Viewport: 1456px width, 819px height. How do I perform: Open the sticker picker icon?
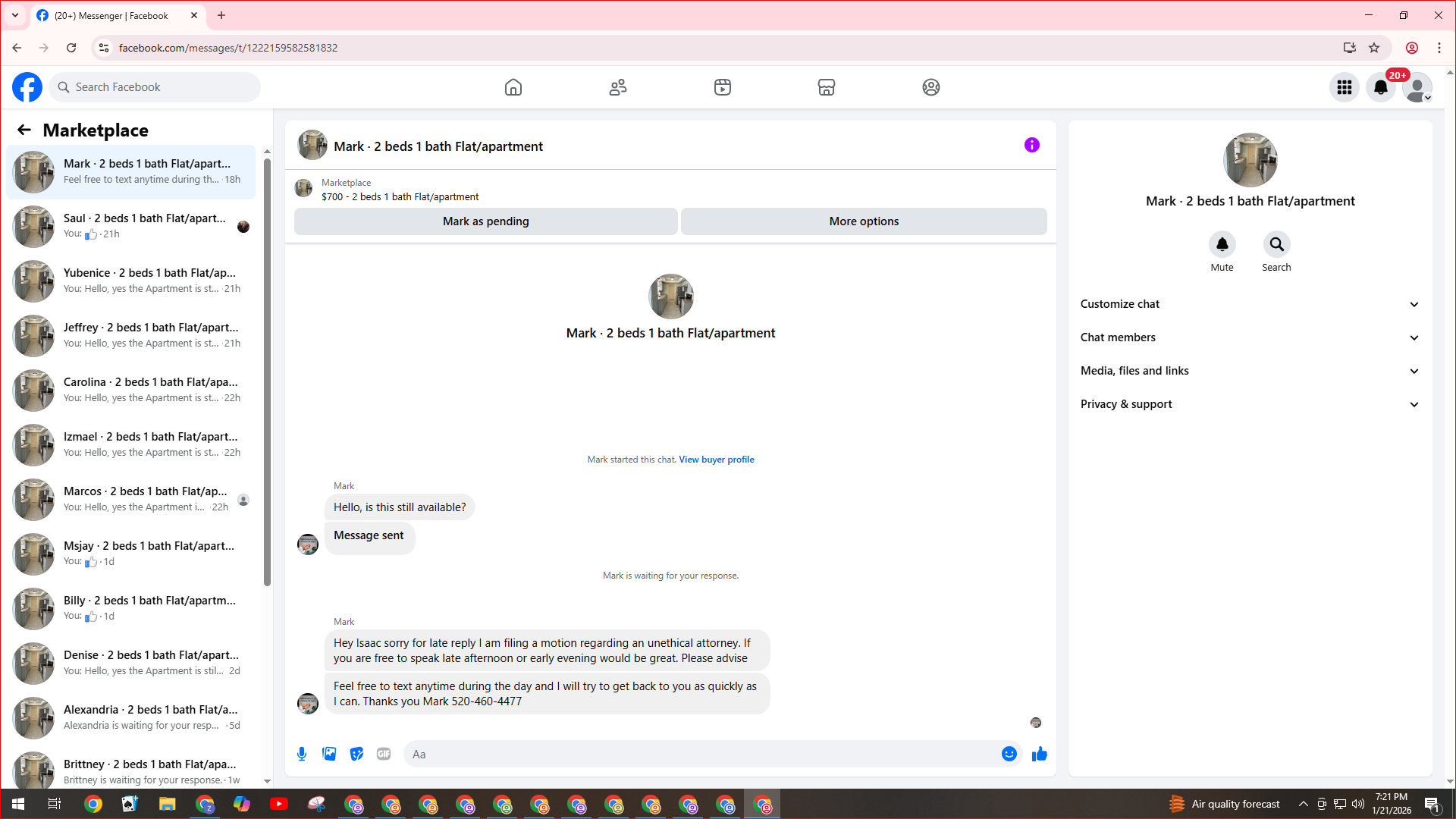pos(356,754)
